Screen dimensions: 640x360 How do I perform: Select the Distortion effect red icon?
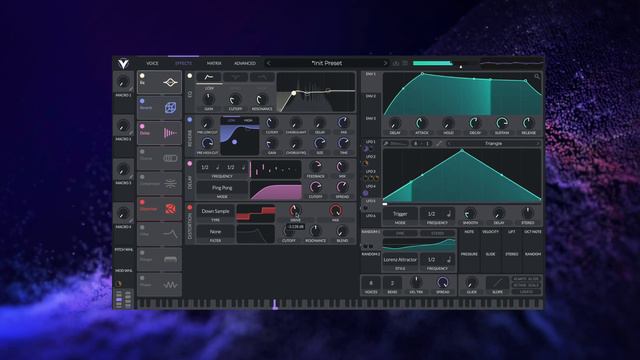[170, 209]
